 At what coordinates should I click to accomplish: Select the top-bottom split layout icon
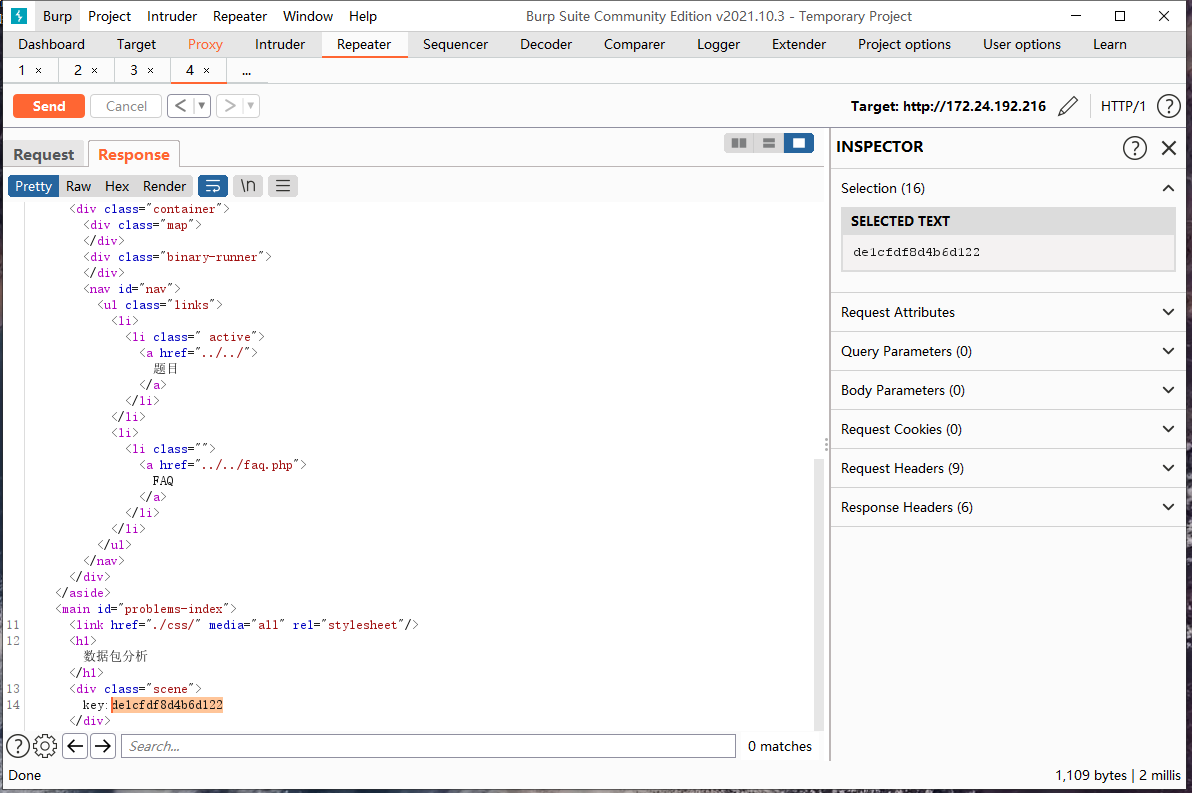[x=769, y=143]
